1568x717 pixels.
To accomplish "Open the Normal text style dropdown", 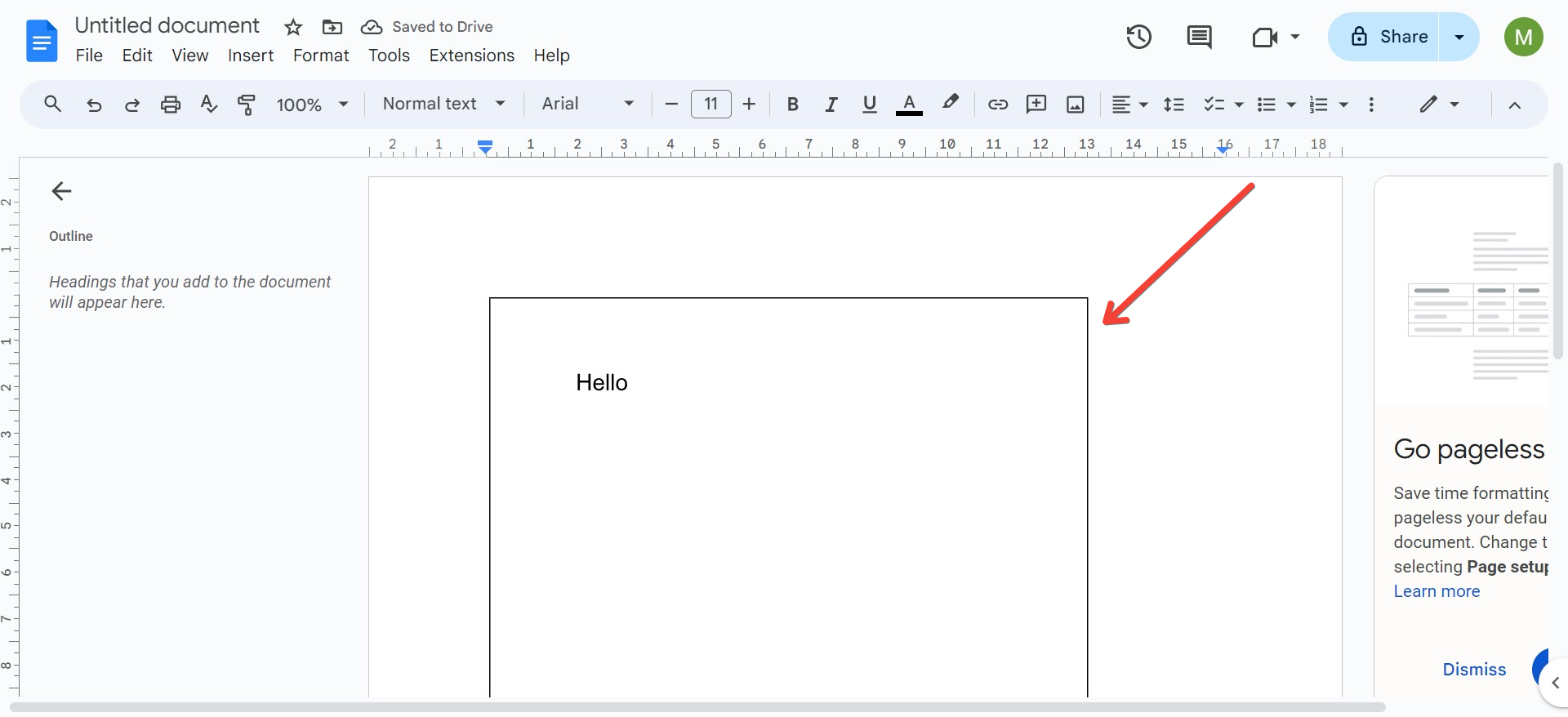I will pos(443,104).
